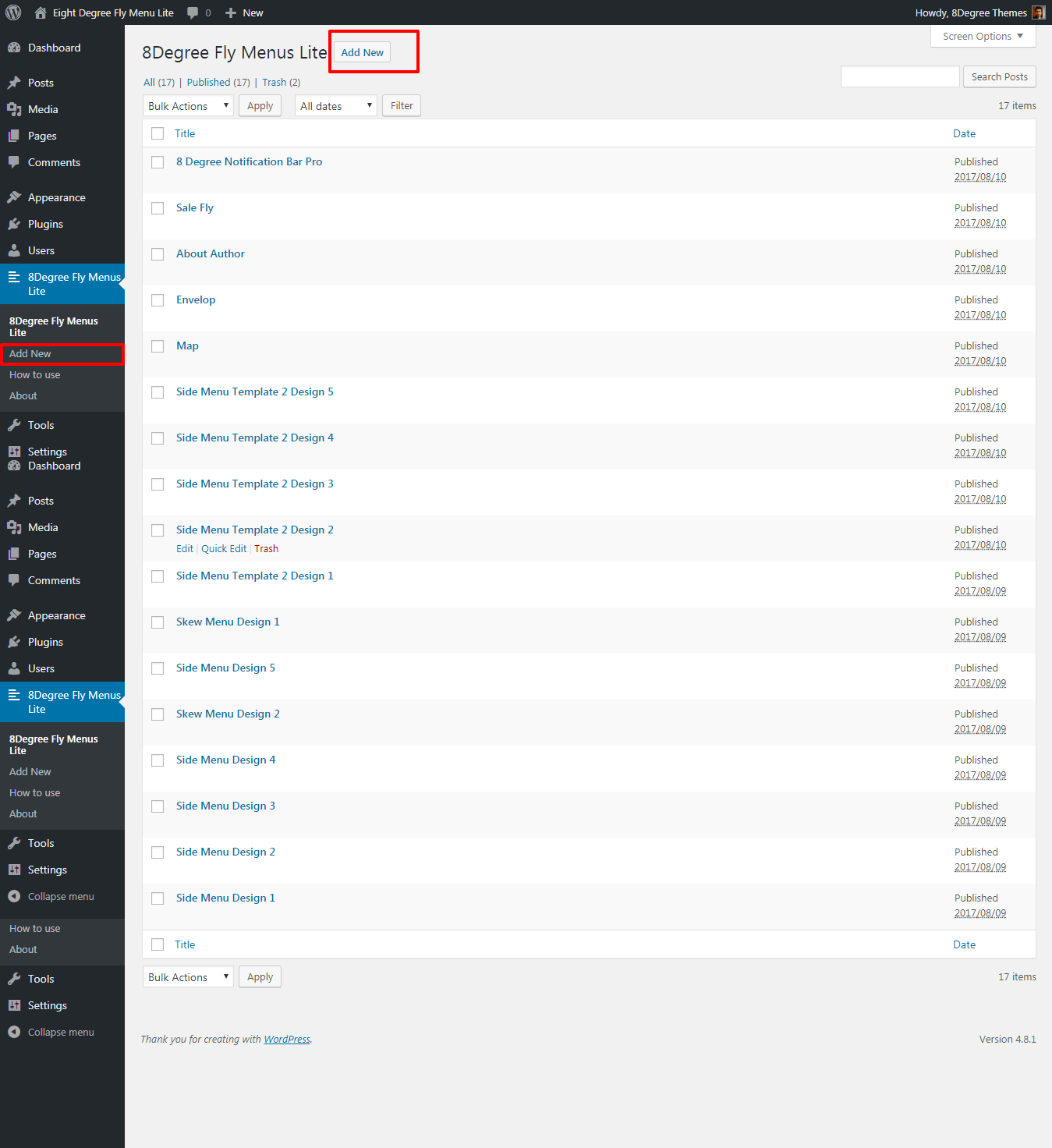Sort by Date in the table footer
Image resolution: width=1052 pixels, height=1148 pixels.
tap(964, 944)
